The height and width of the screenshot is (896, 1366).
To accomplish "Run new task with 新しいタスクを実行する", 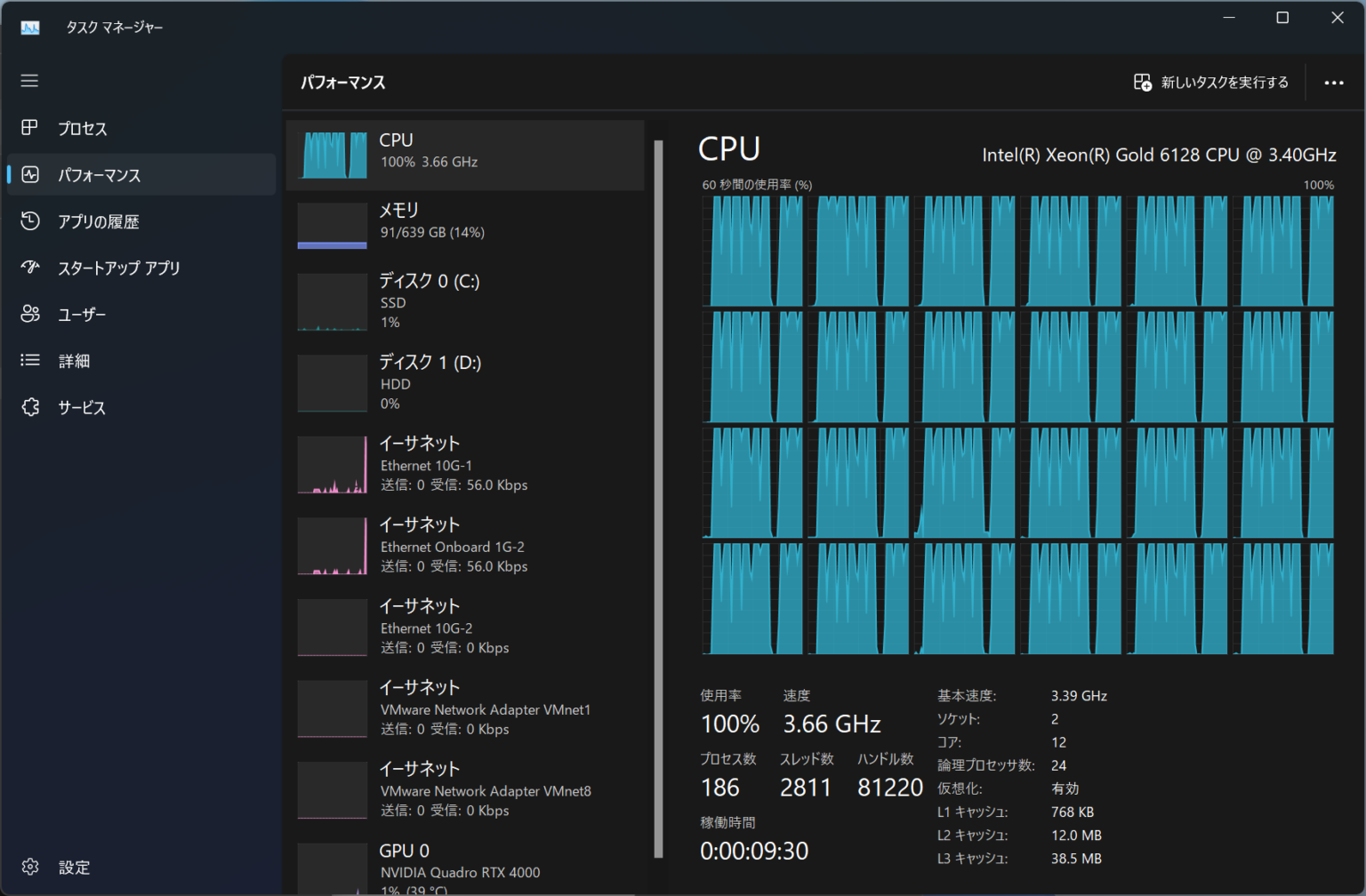I will point(1210,83).
